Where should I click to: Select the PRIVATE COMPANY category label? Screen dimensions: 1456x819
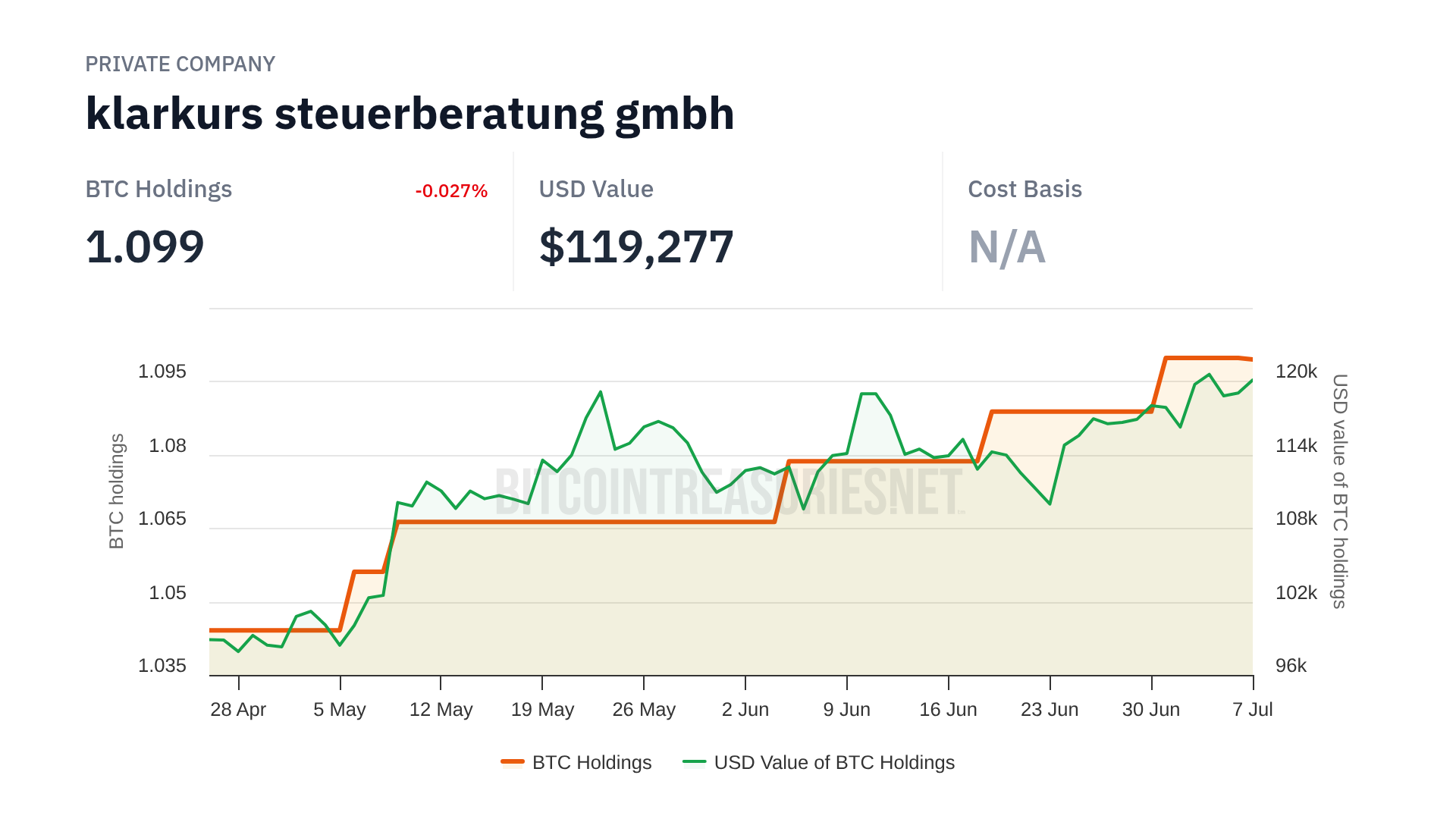[x=180, y=64]
